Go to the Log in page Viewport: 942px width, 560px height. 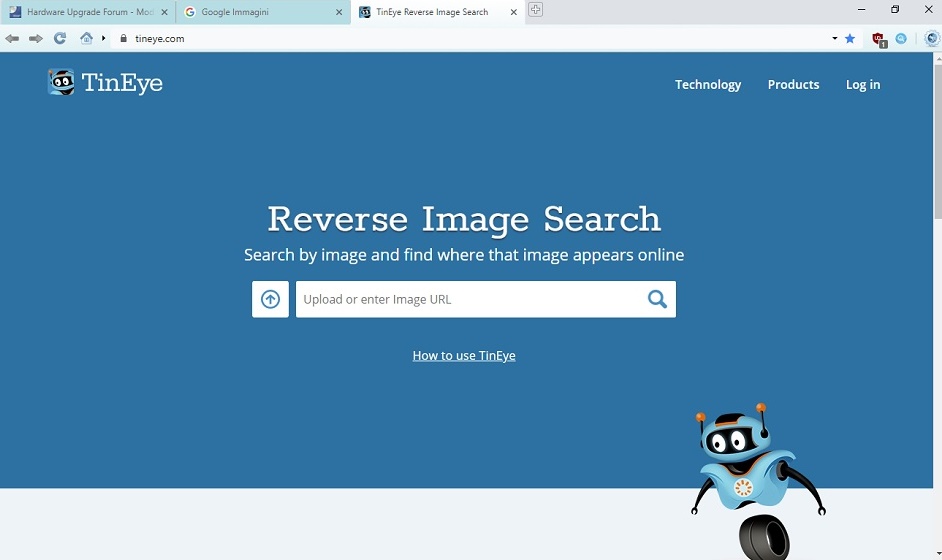click(863, 85)
